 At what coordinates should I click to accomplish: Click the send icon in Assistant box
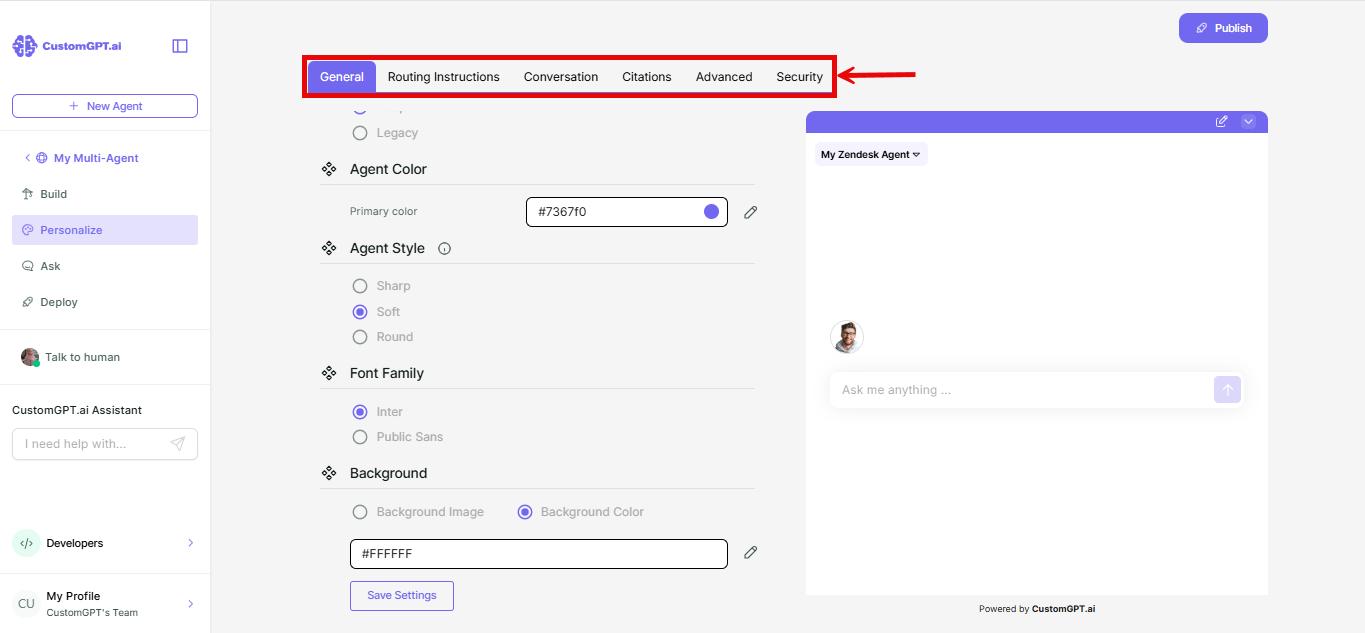point(178,444)
